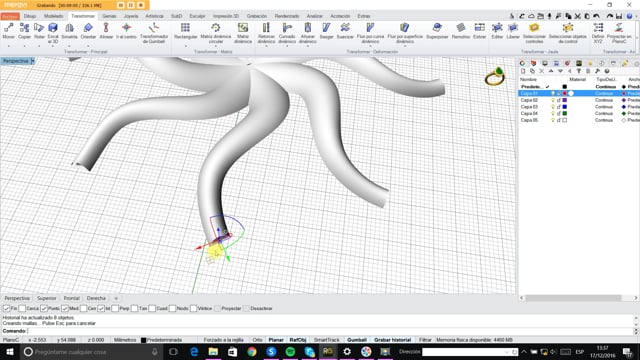Toggle the Tan object snap checkbox

point(135,309)
